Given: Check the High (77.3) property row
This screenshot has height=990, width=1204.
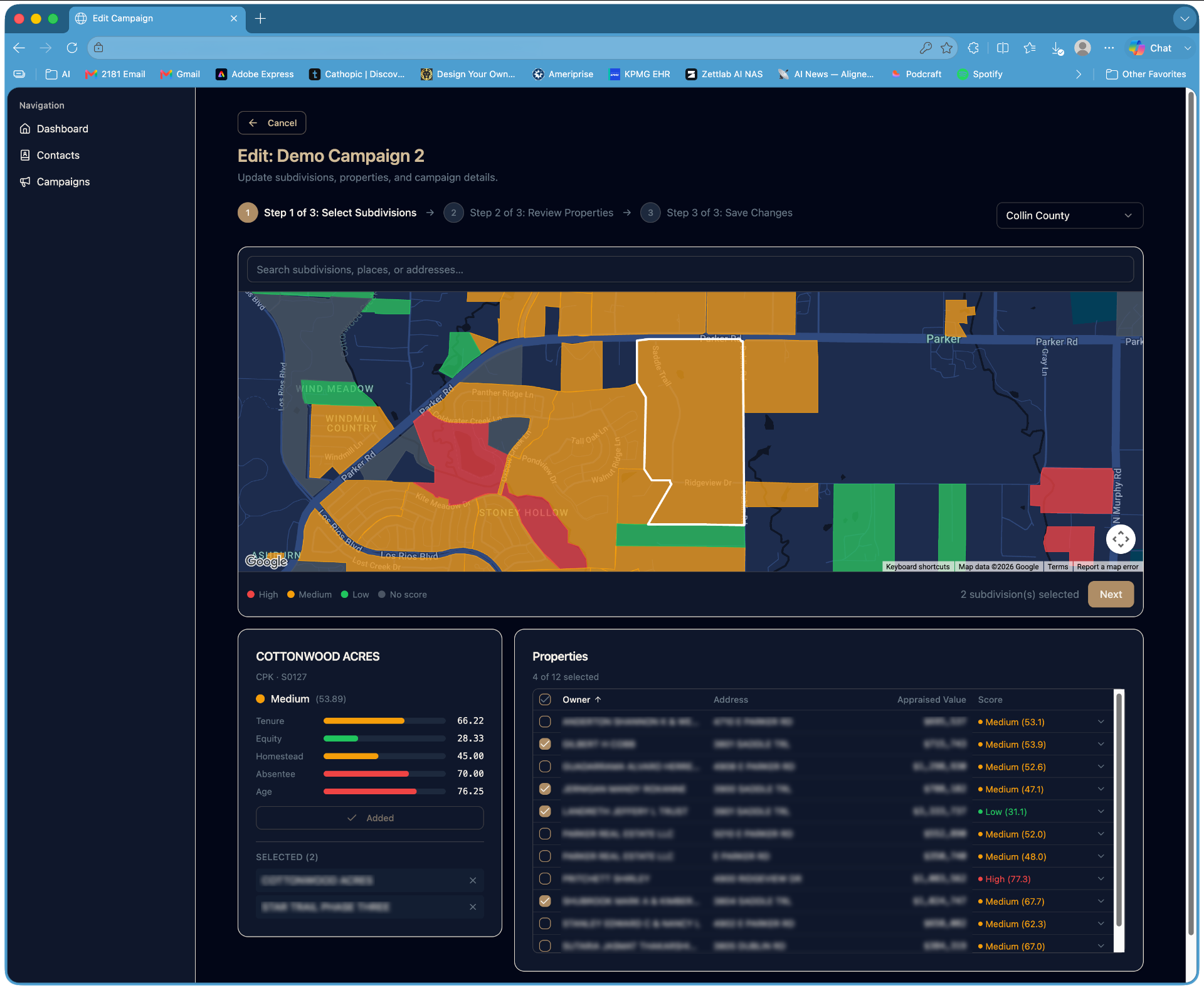Looking at the screenshot, I should tap(545, 879).
